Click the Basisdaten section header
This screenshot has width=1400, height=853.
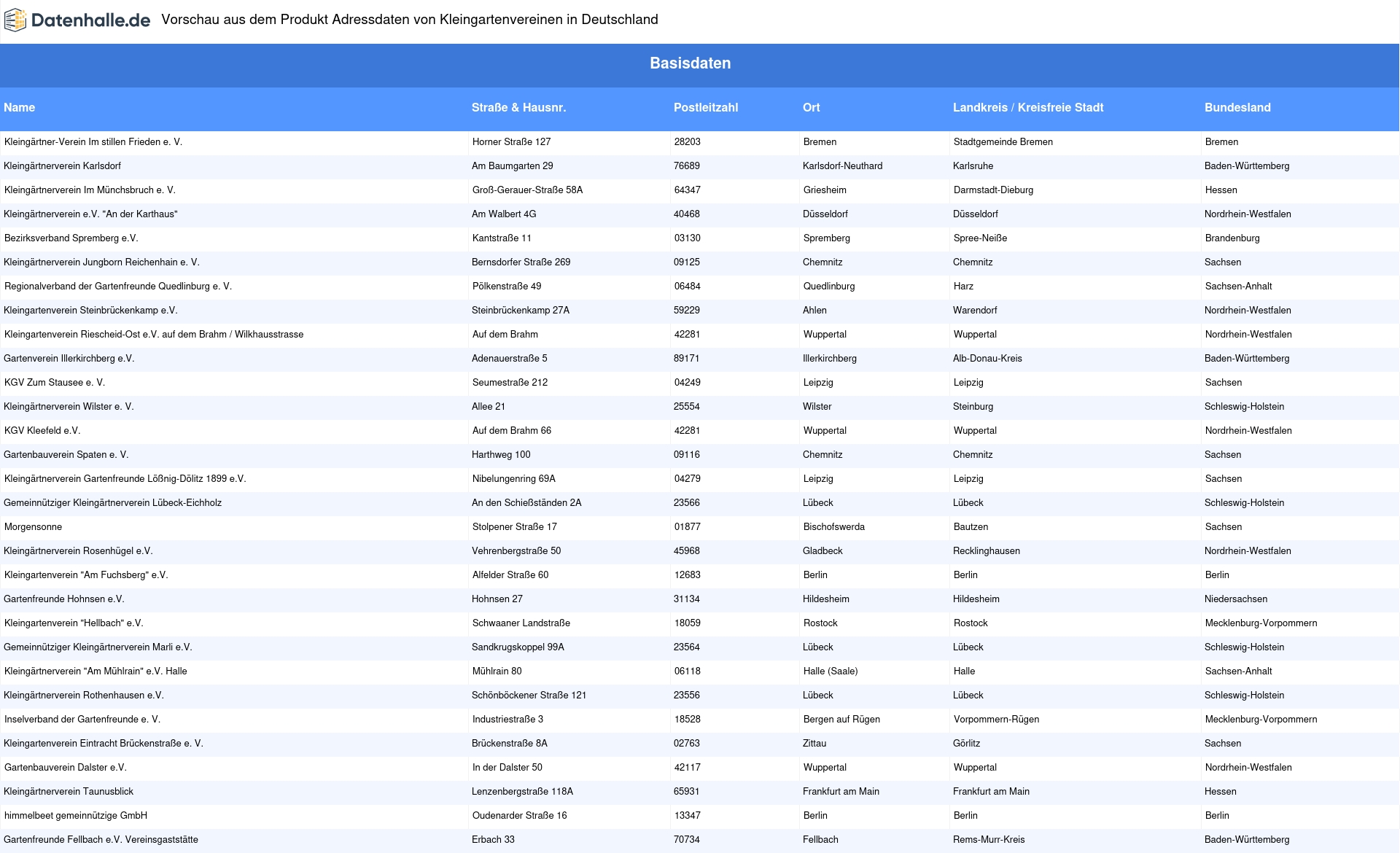(690, 63)
